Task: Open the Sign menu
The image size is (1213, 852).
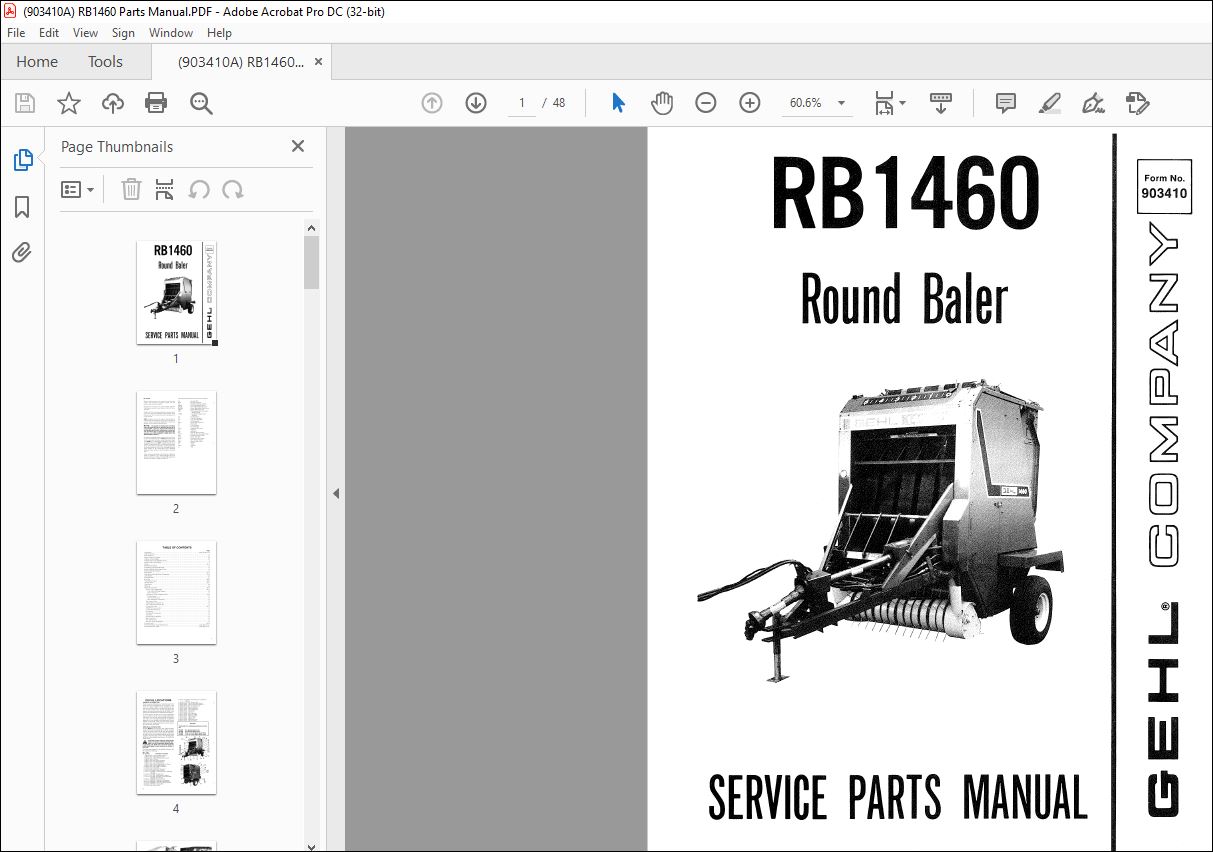Action: pos(123,33)
